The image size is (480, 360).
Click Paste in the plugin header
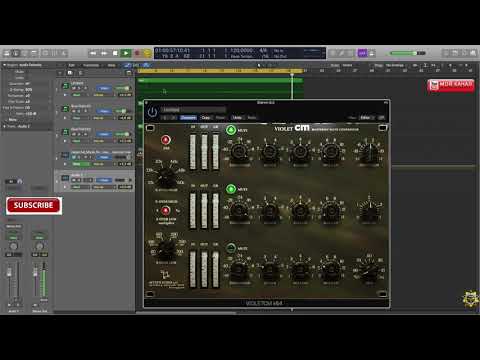point(220,118)
